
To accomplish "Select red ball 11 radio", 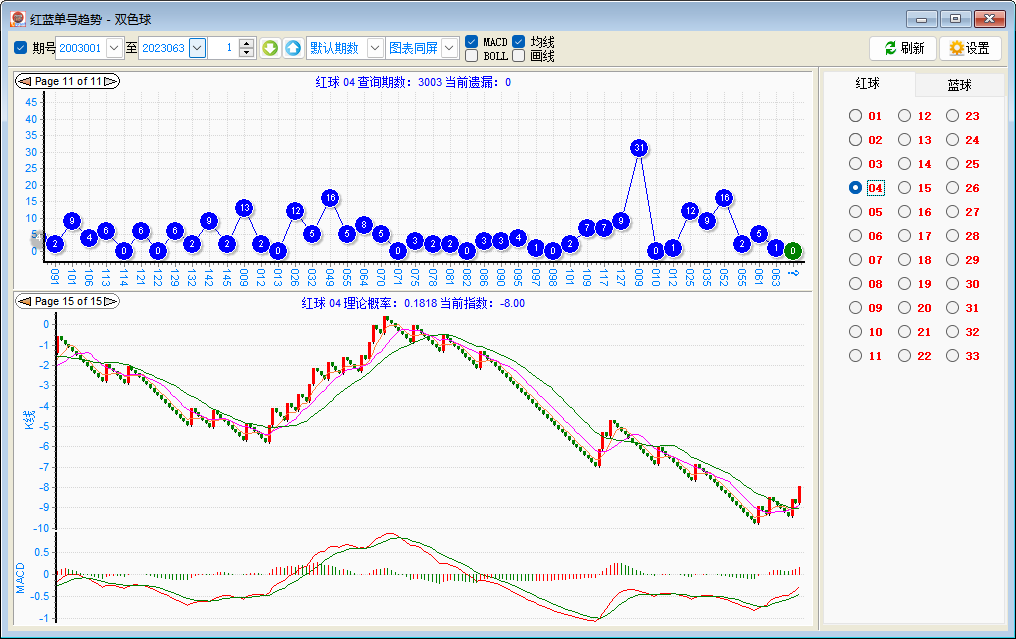I will point(855,355).
